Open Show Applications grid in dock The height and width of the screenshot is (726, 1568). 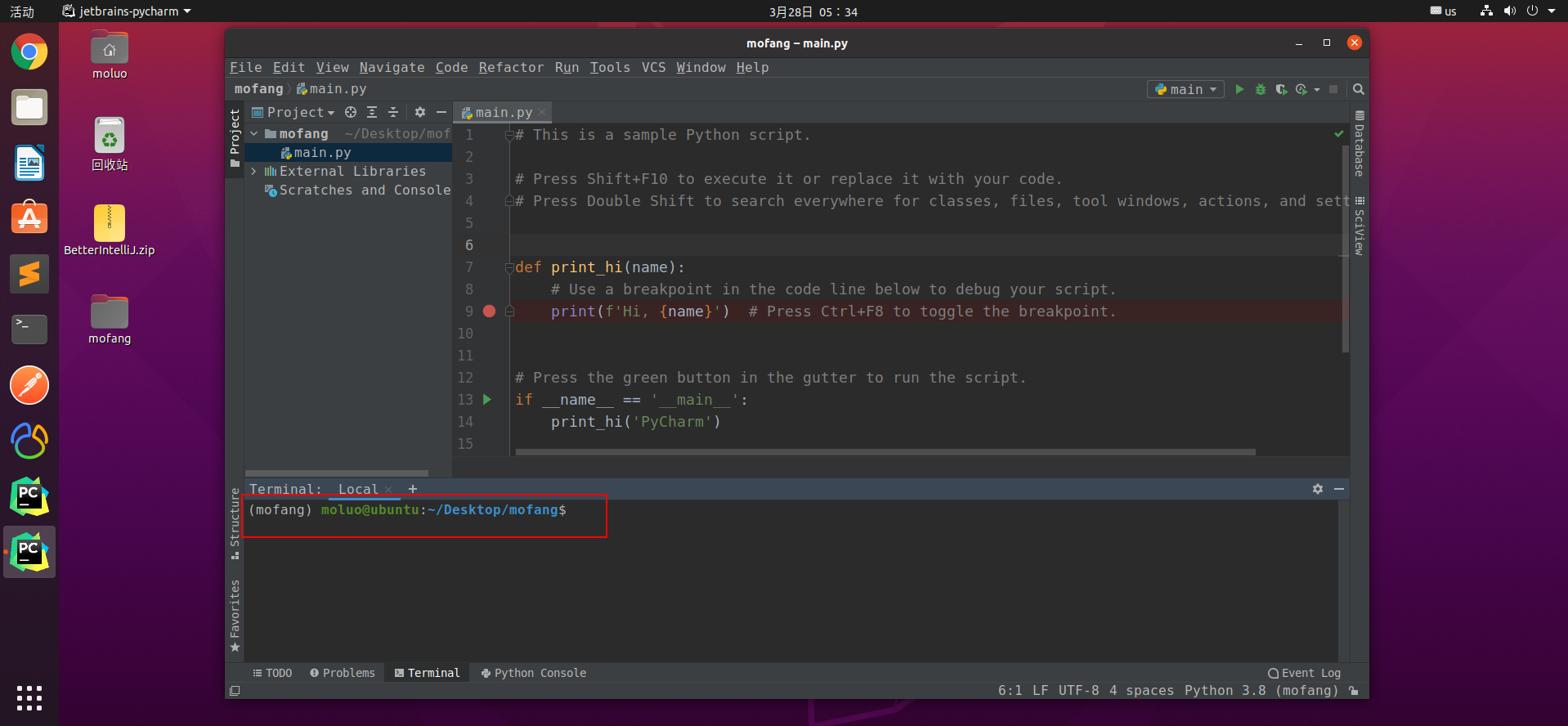(29, 698)
